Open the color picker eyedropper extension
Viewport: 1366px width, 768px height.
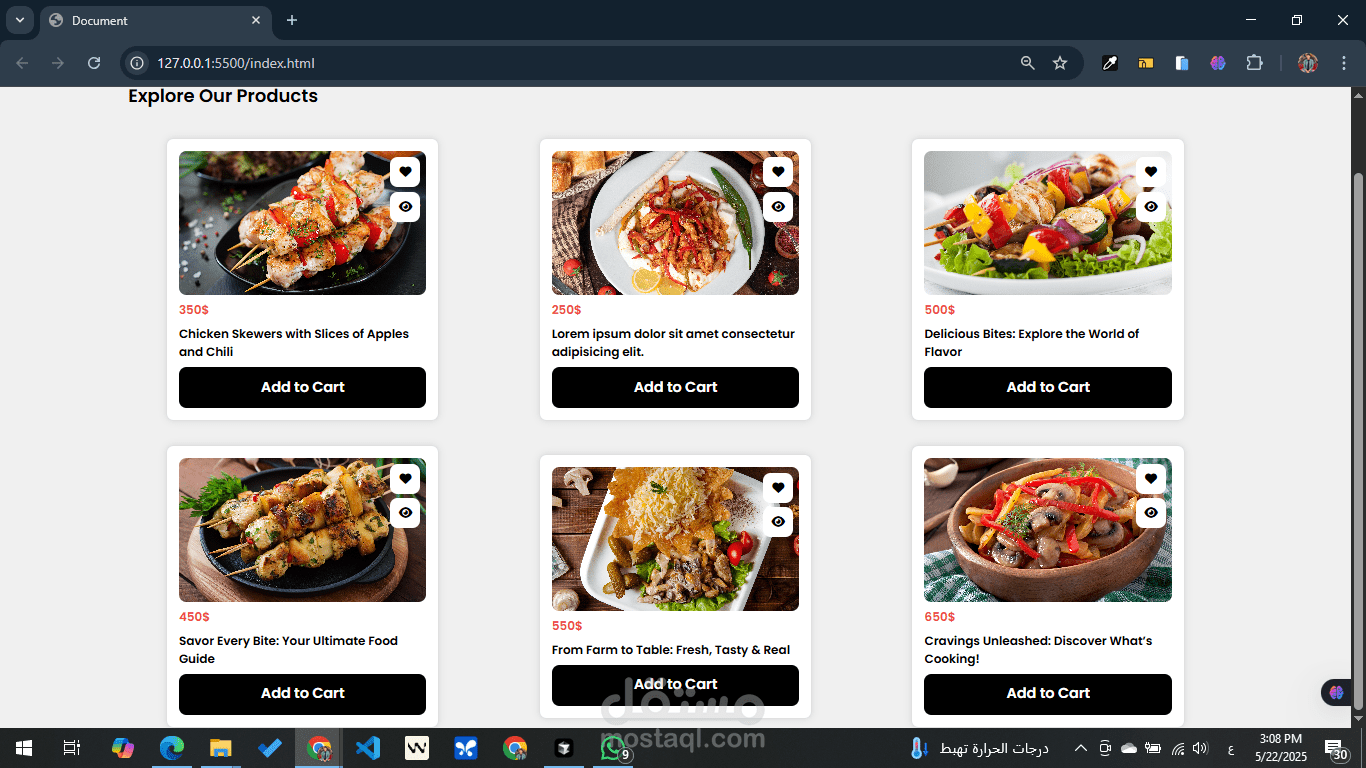click(1110, 63)
